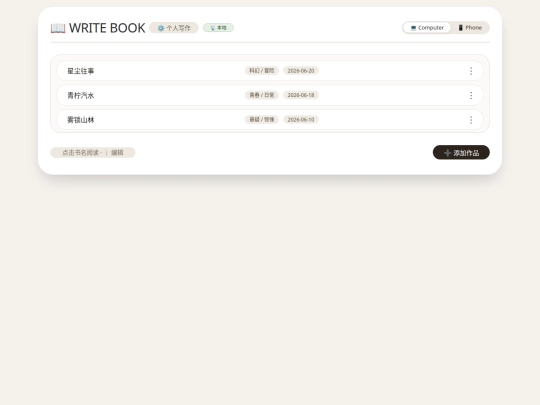Click the 添加作品 add work button
Screen dimensions: 540x405
[461, 153]
